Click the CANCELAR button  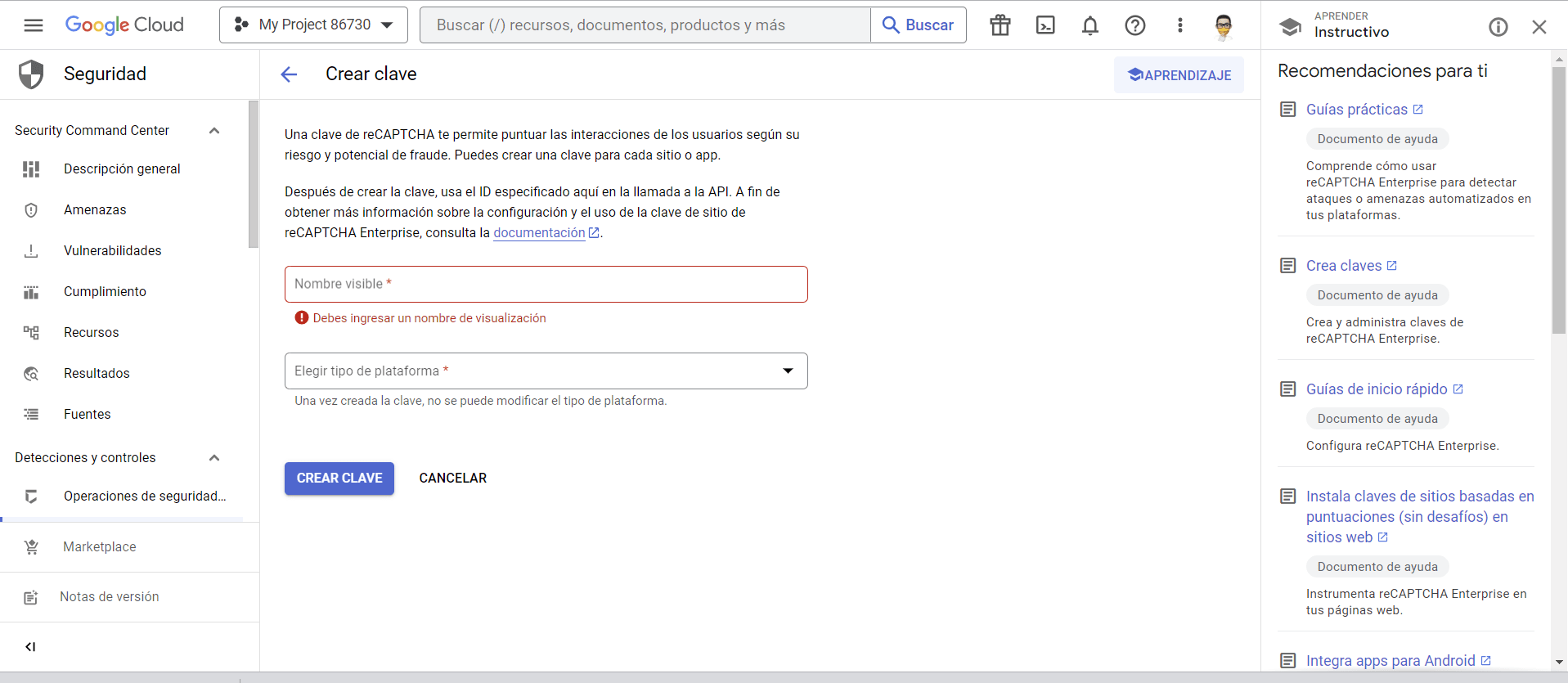(452, 478)
